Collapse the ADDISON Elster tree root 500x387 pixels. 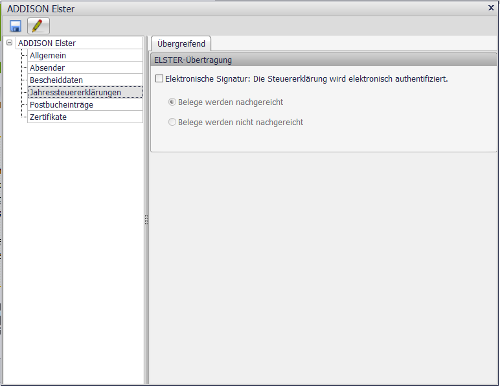(9, 43)
